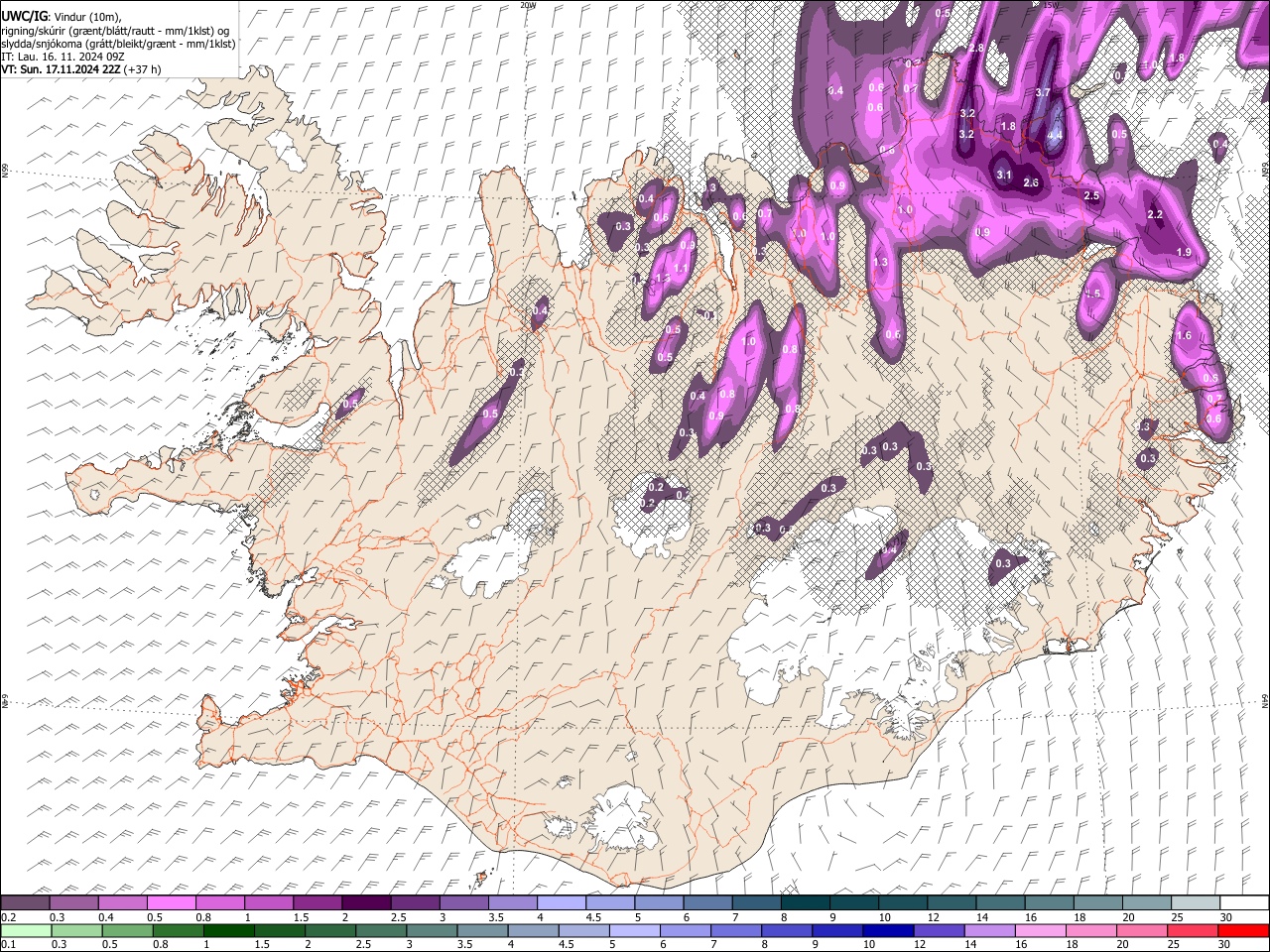The width and height of the screenshot is (1270, 952).
Task: Click the "UWC/IG" title text
Action: pos(24,16)
